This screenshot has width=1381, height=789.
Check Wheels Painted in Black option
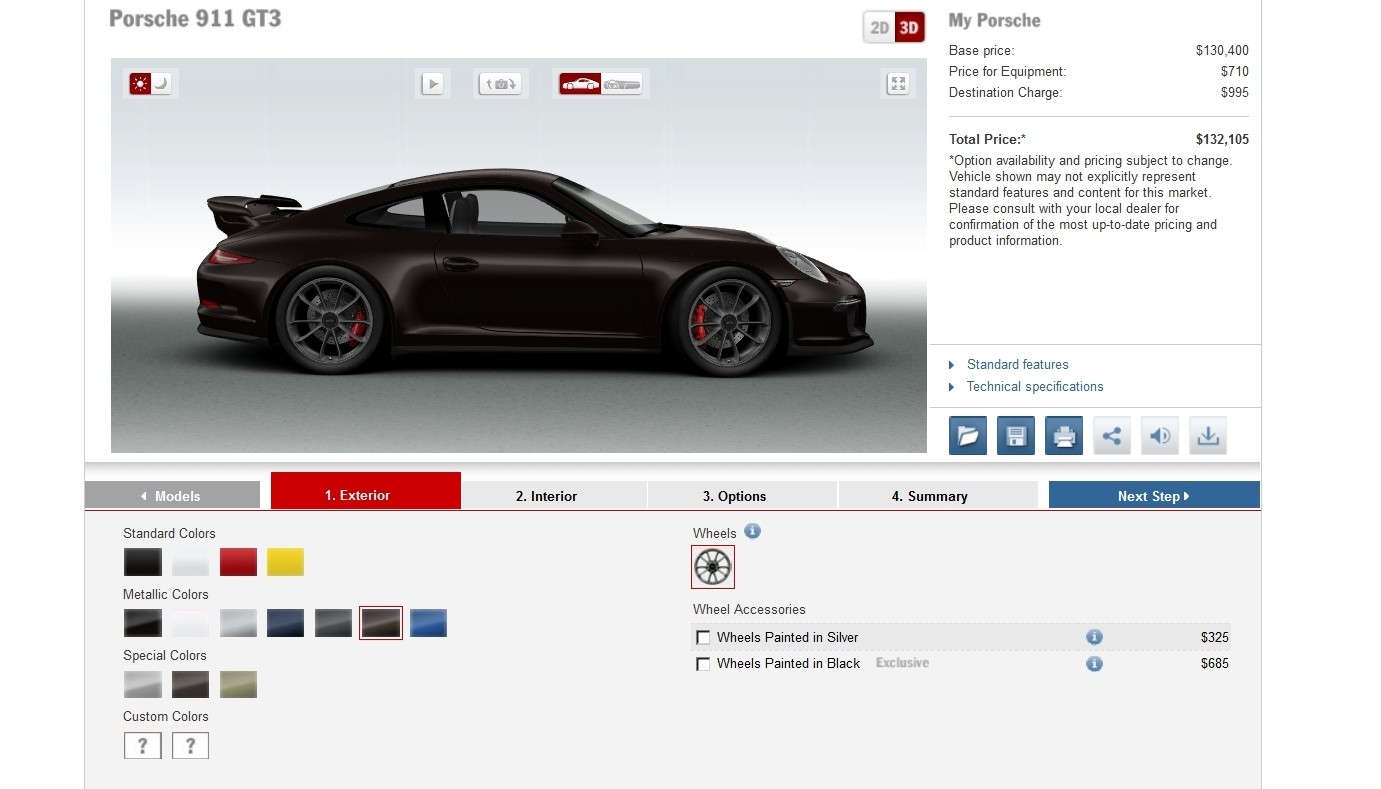tap(704, 664)
